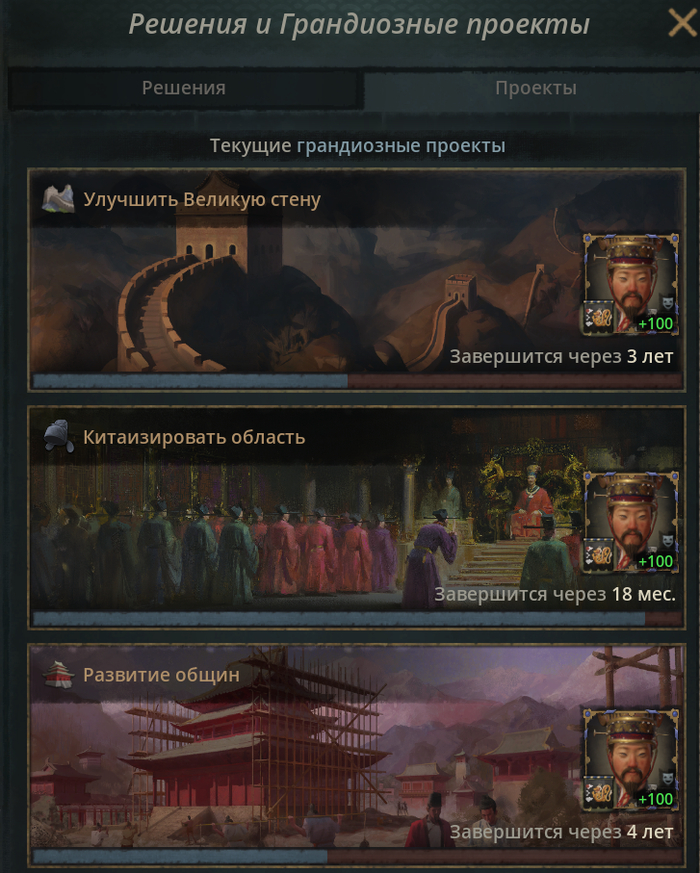Switch to the Проекты tab
This screenshot has width=700, height=873.
point(536,88)
